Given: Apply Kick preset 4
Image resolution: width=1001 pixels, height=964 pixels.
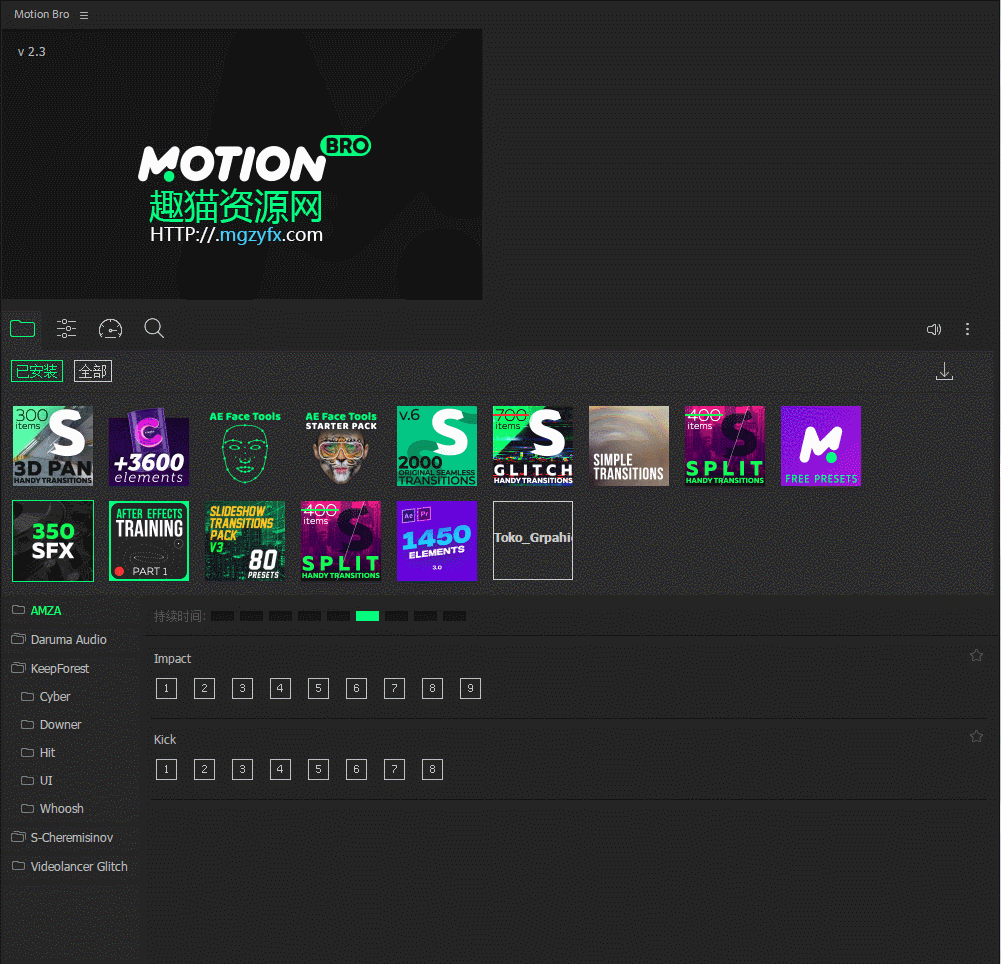Looking at the screenshot, I should pos(280,769).
